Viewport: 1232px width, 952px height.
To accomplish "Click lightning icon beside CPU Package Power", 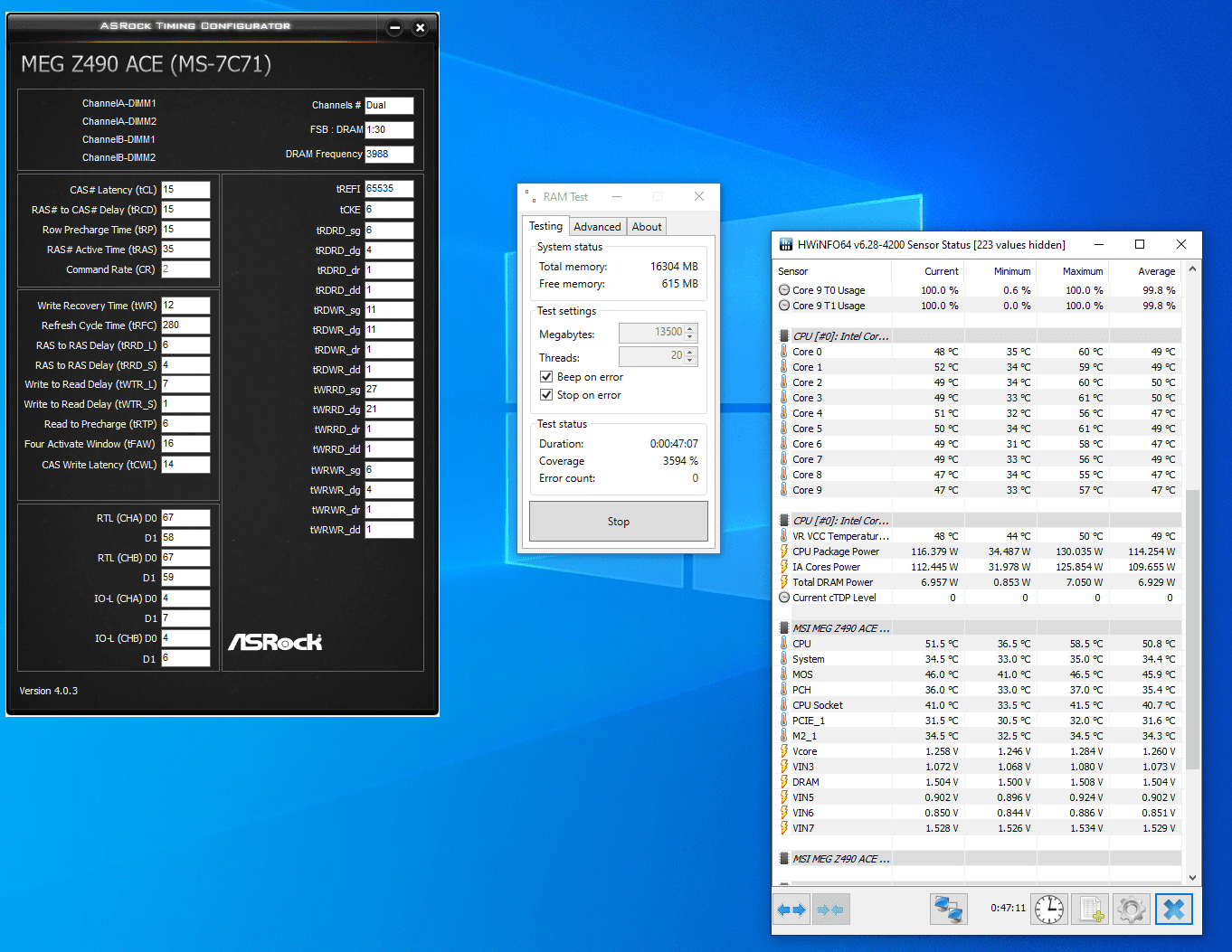I will [x=784, y=551].
